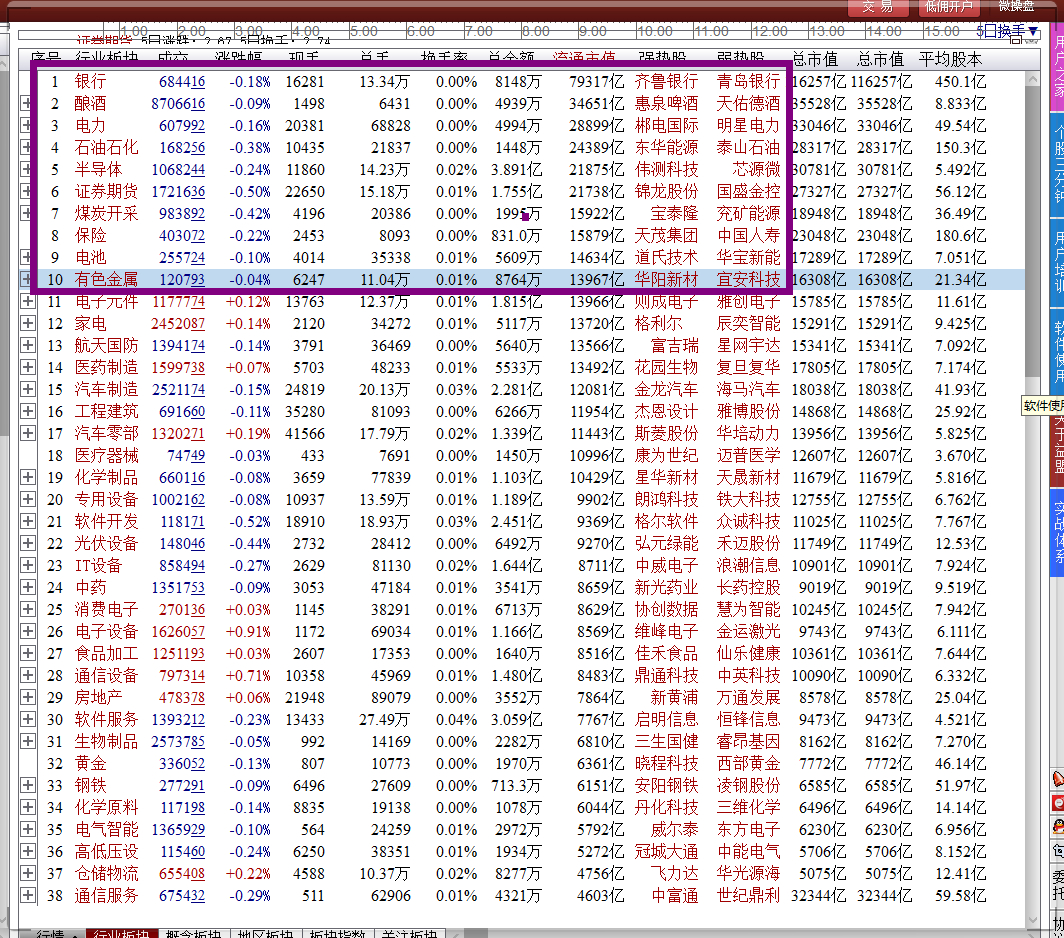Screen dimensions: 1064x938
Task: Expand the 房地产 sector row
Action: tap(27, 697)
